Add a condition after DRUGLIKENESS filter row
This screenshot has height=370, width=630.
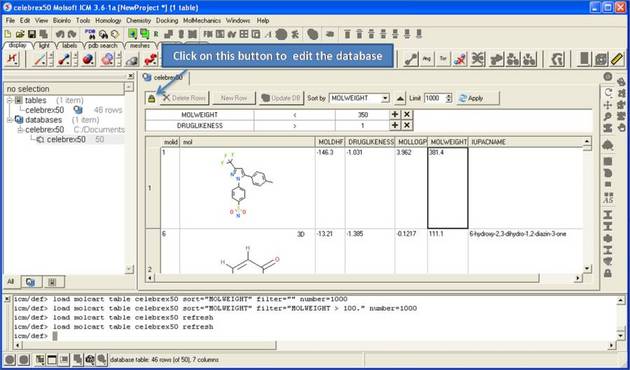tap(395, 125)
